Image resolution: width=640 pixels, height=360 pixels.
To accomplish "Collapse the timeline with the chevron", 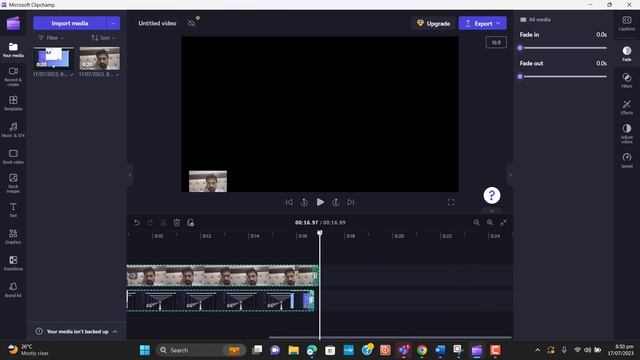I will (492, 211).
